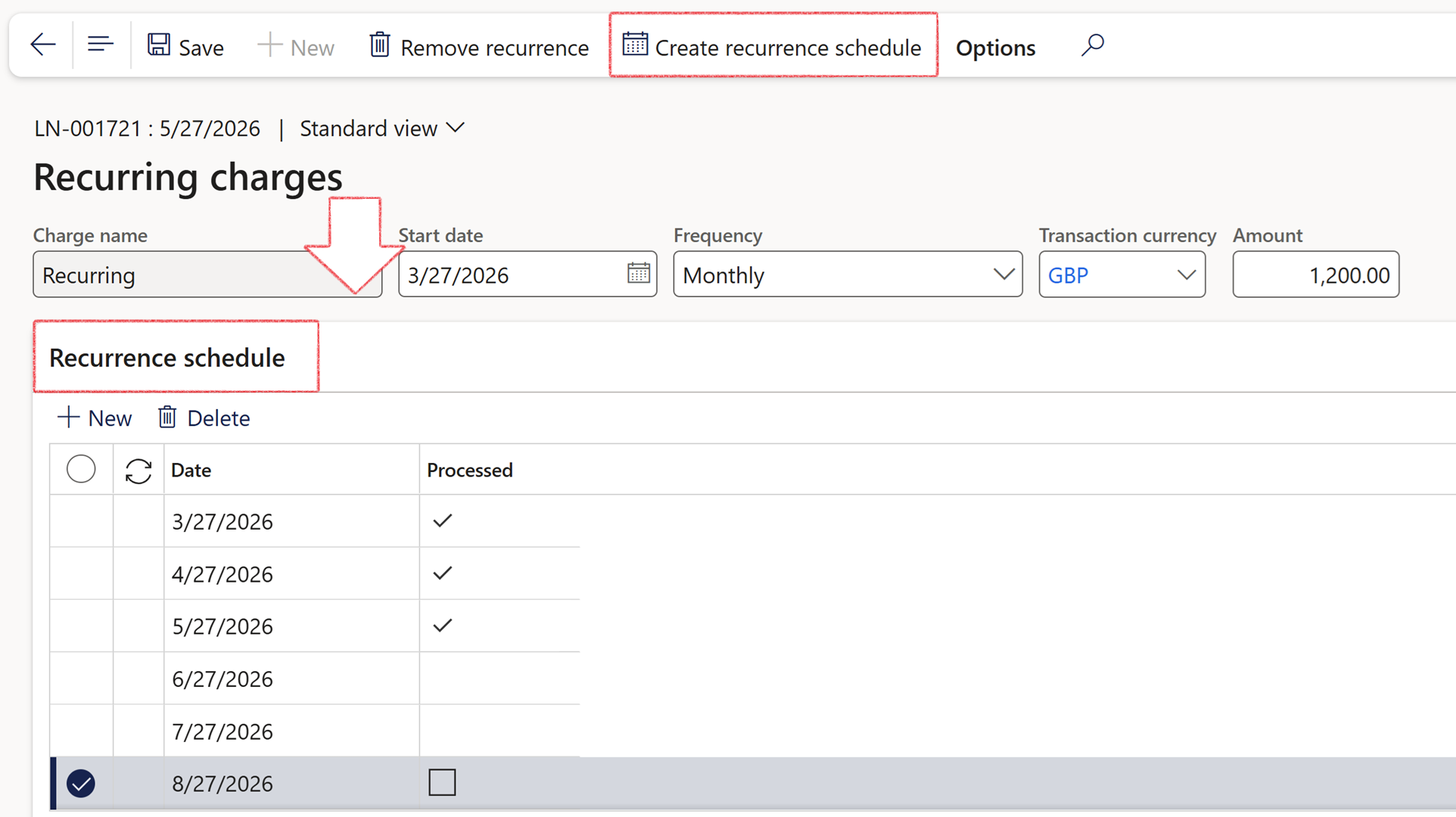Uncheck the selected 8/27/2026 row

pyautogui.click(x=81, y=784)
